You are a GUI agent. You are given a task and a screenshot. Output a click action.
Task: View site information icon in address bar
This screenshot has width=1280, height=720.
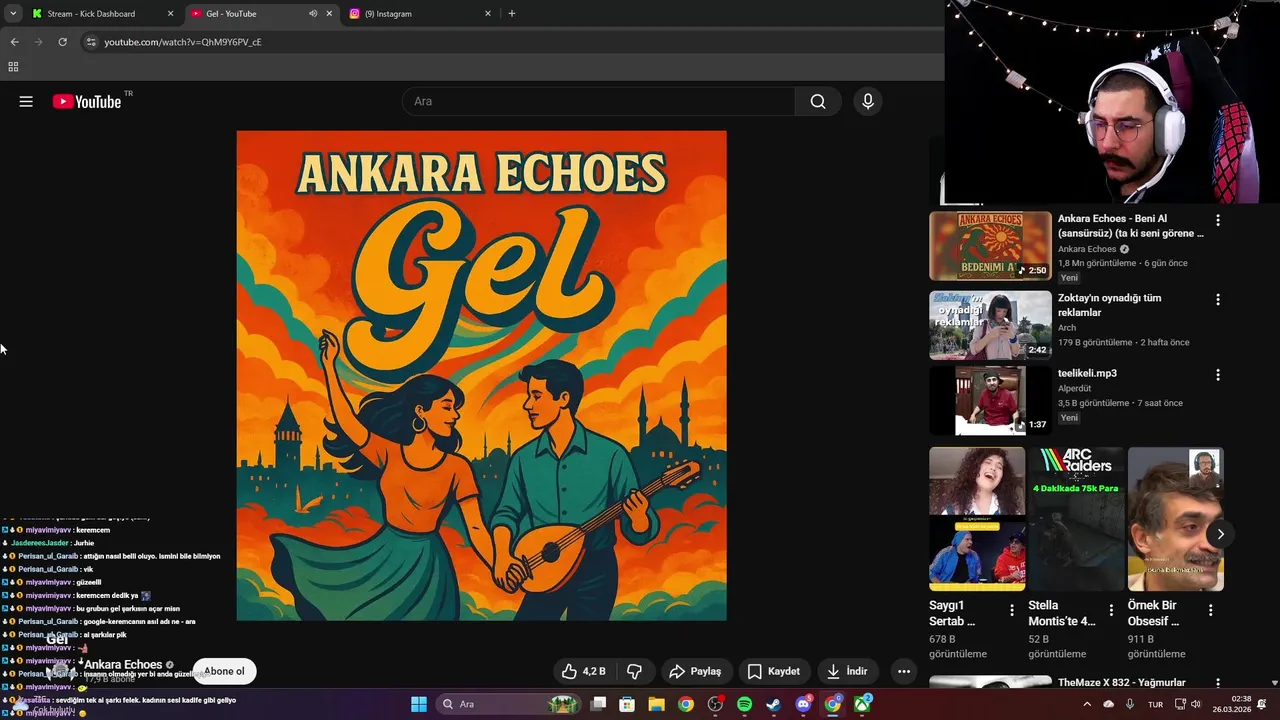click(91, 42)
